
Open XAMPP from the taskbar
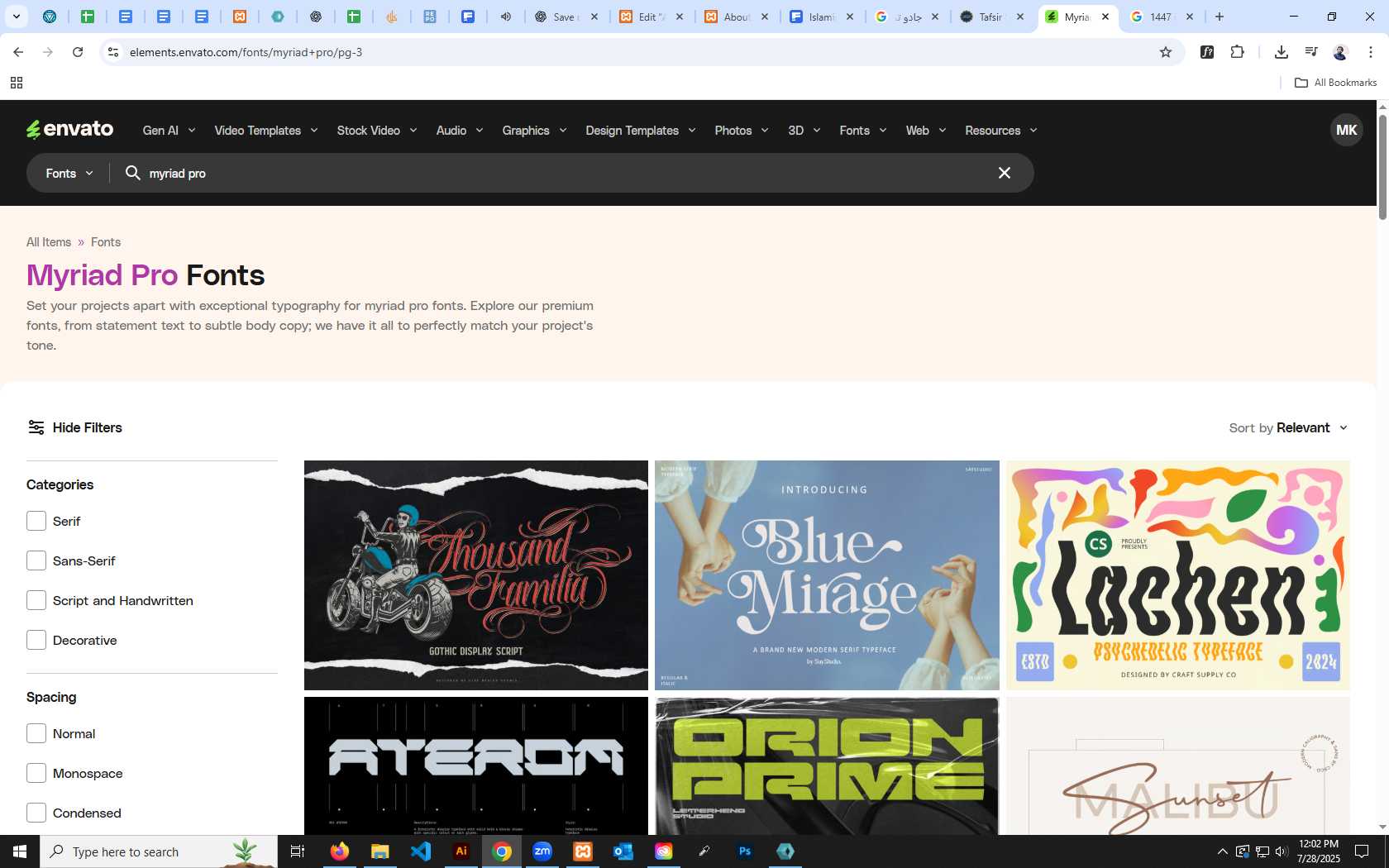pos(583,851)
